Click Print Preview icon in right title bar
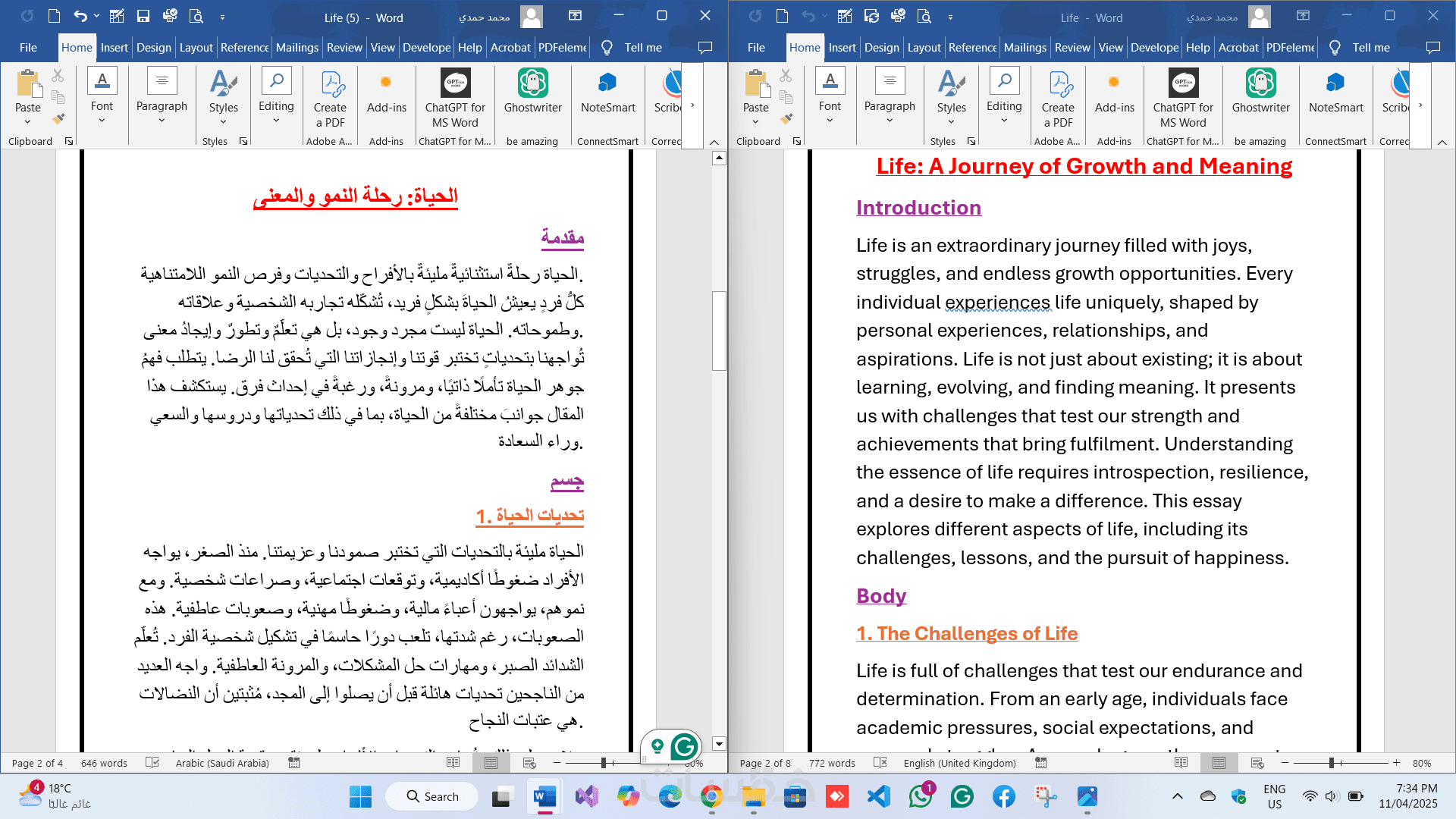 coord(924,16)
